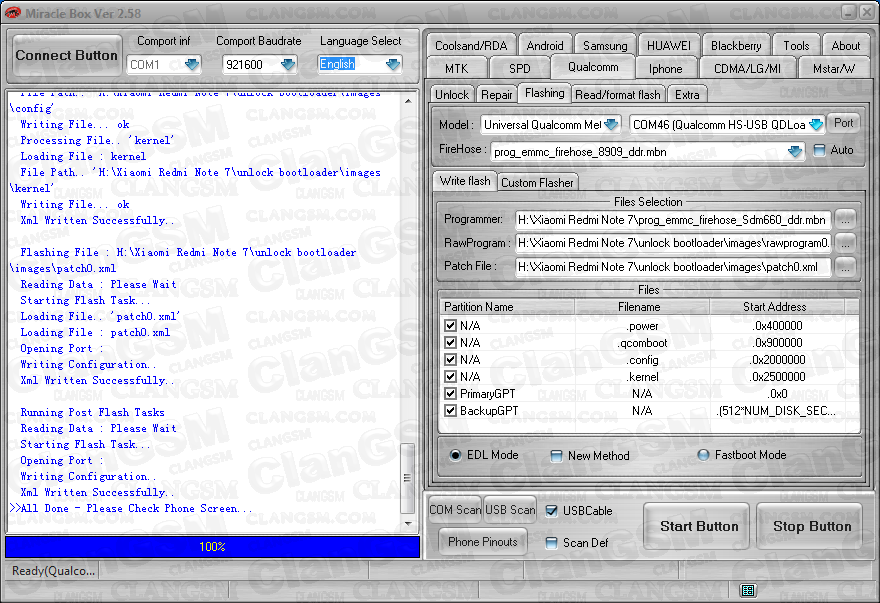
Task: Switch to the Samsung tab
Action: pos(605,45)
